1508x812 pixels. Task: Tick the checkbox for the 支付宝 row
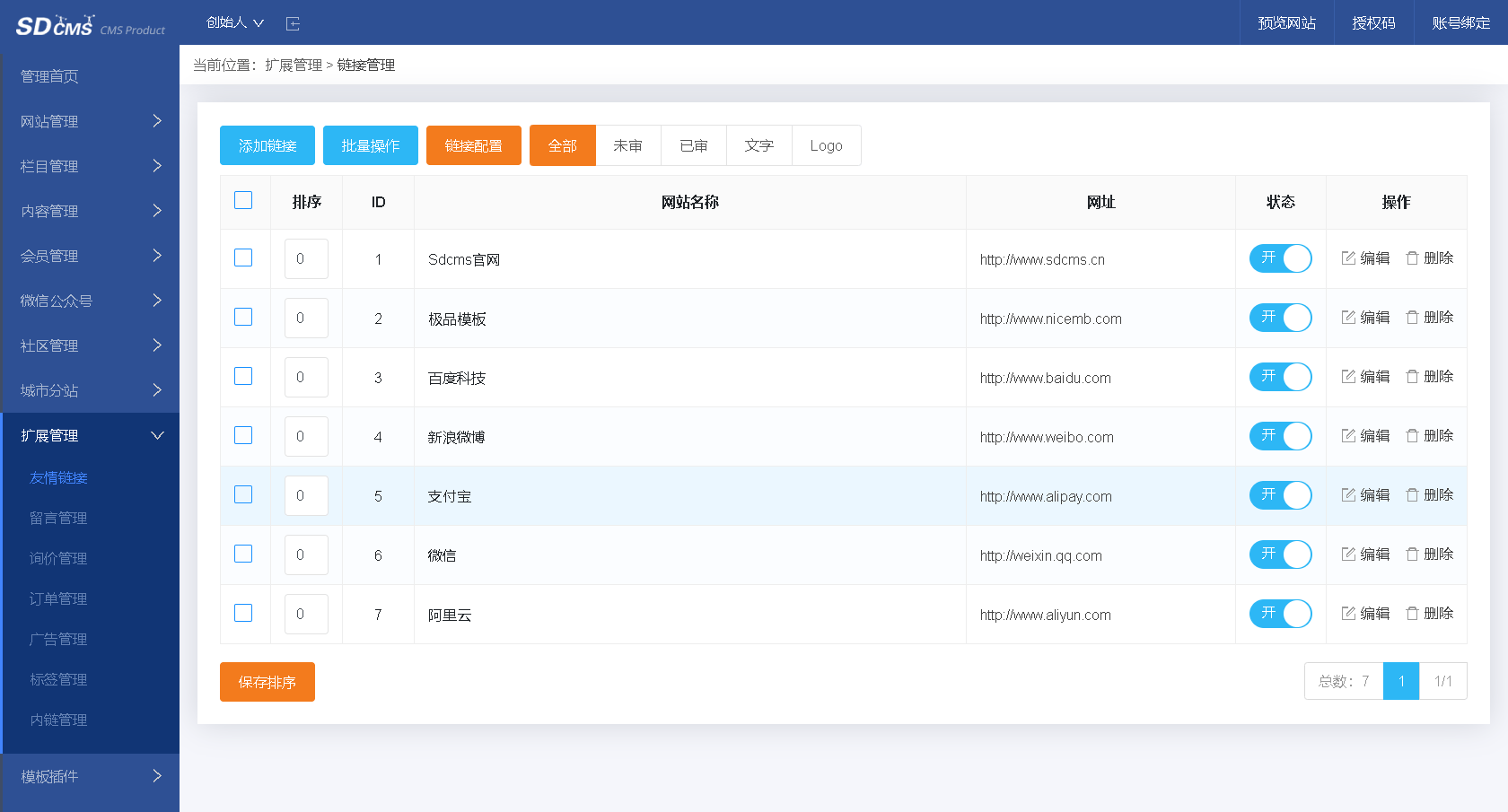click(243, 494)
